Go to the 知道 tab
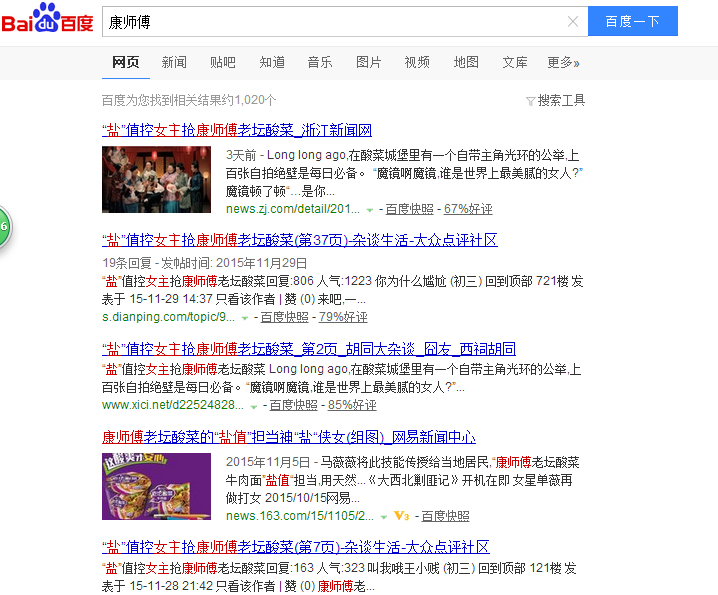Screen dimensions: 718x595 [272, 62]
